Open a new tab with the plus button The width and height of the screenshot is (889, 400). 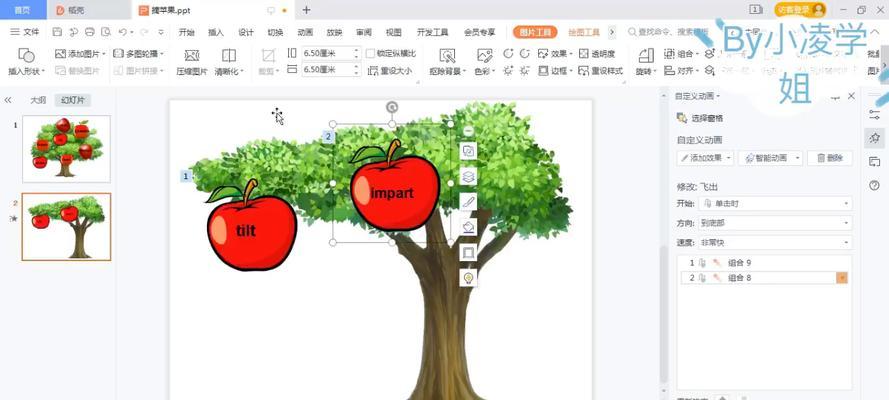pyautogui.click(x=306, y=10)
